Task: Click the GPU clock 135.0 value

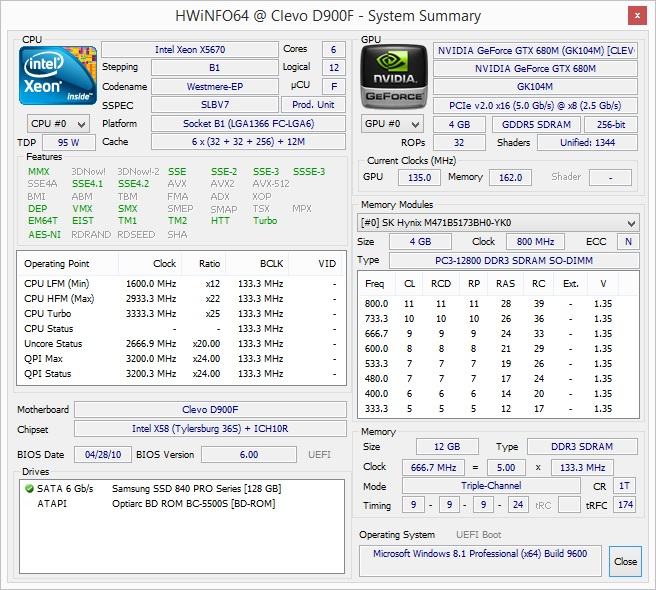Action: click(419, 177)
